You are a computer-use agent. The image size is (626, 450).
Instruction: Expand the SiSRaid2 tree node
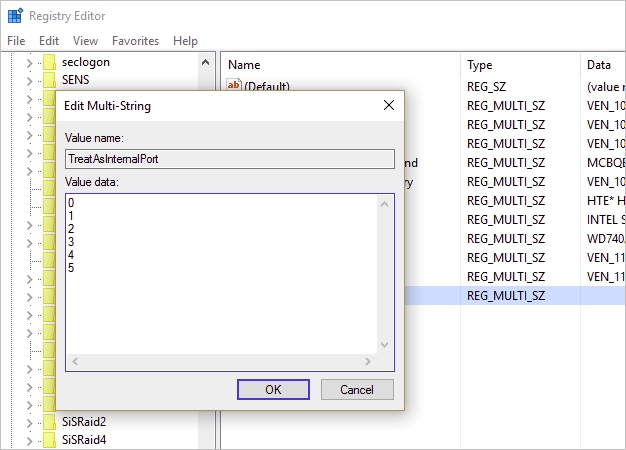coord(29,423)
